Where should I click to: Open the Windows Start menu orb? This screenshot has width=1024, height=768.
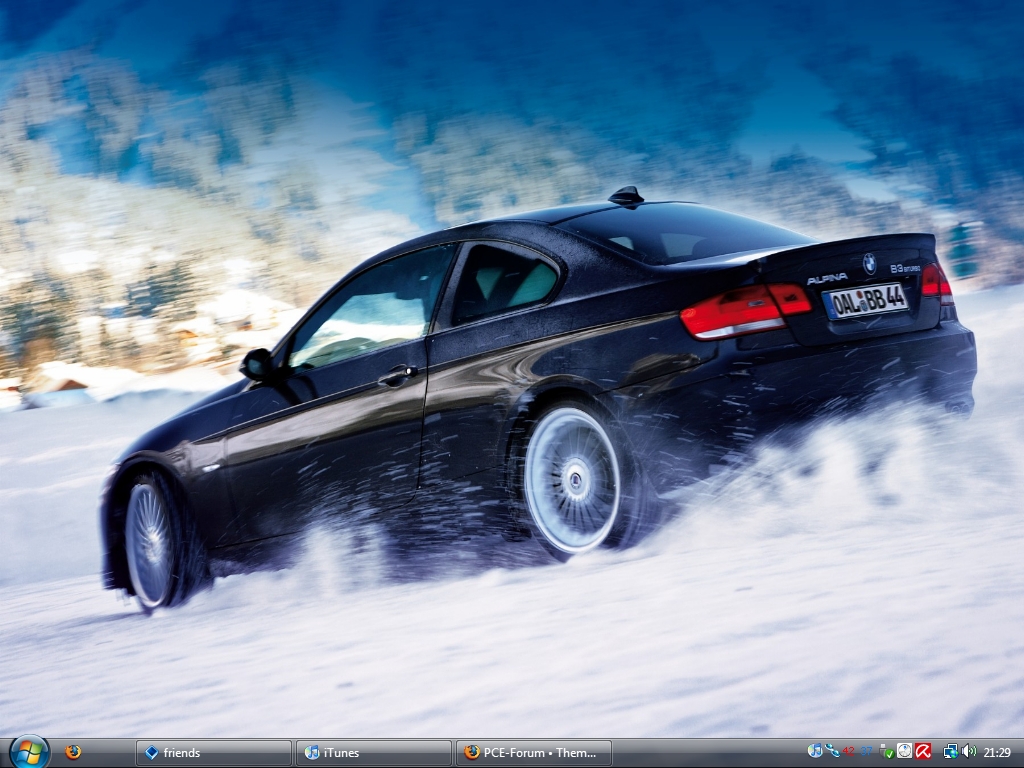(x=29, y=751)
